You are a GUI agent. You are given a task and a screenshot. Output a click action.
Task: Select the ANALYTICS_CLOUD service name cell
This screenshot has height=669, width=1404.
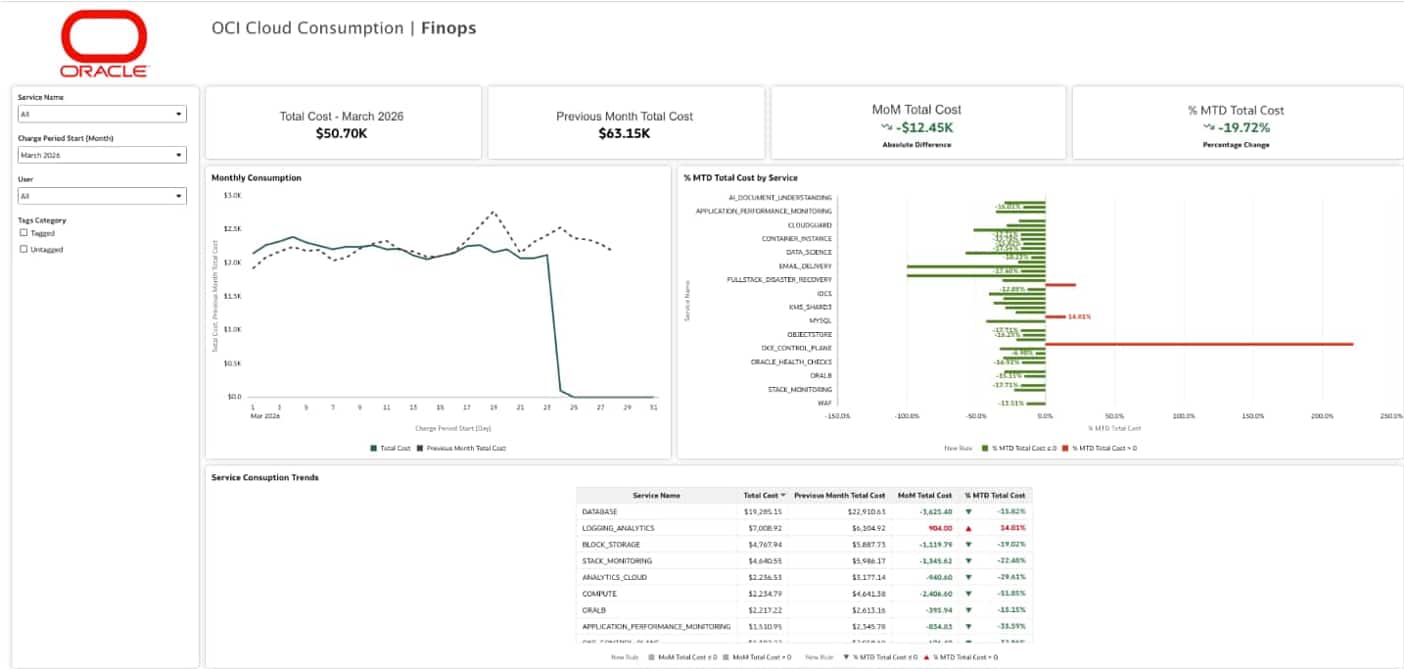[614, 577]
